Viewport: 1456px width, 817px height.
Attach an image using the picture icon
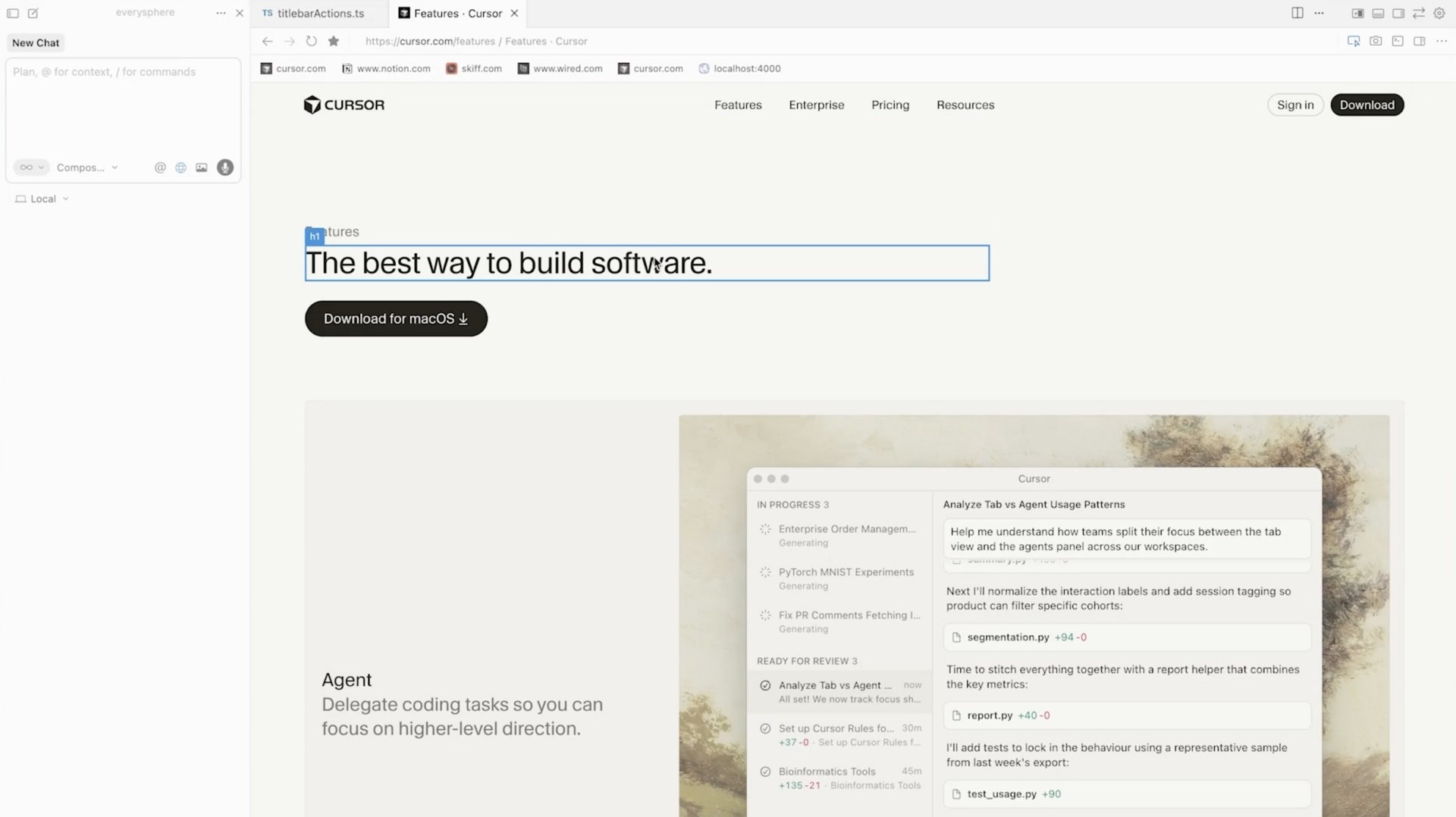coord(201,167)
